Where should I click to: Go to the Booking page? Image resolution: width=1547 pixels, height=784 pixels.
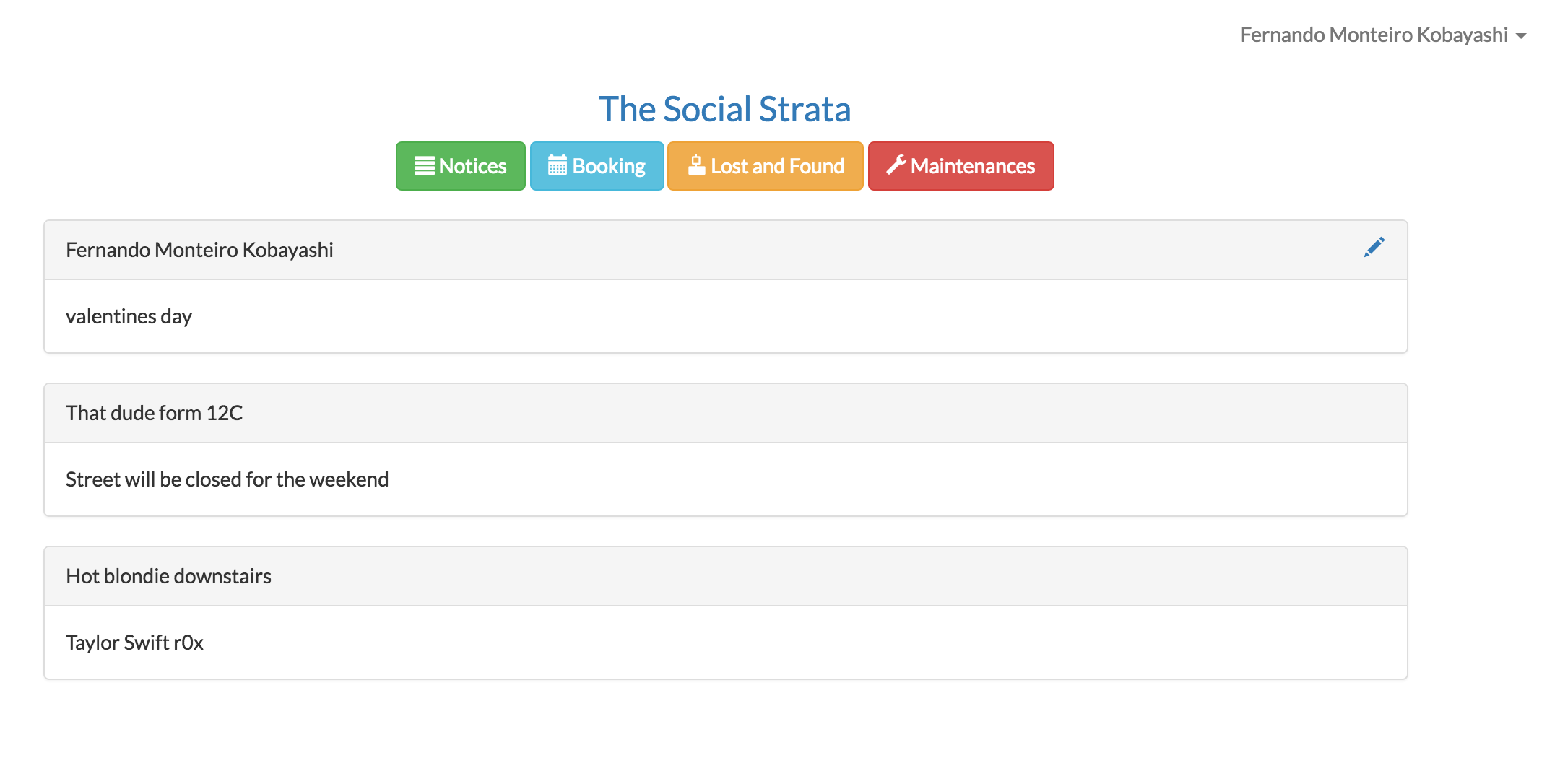[x=597, y=166]
